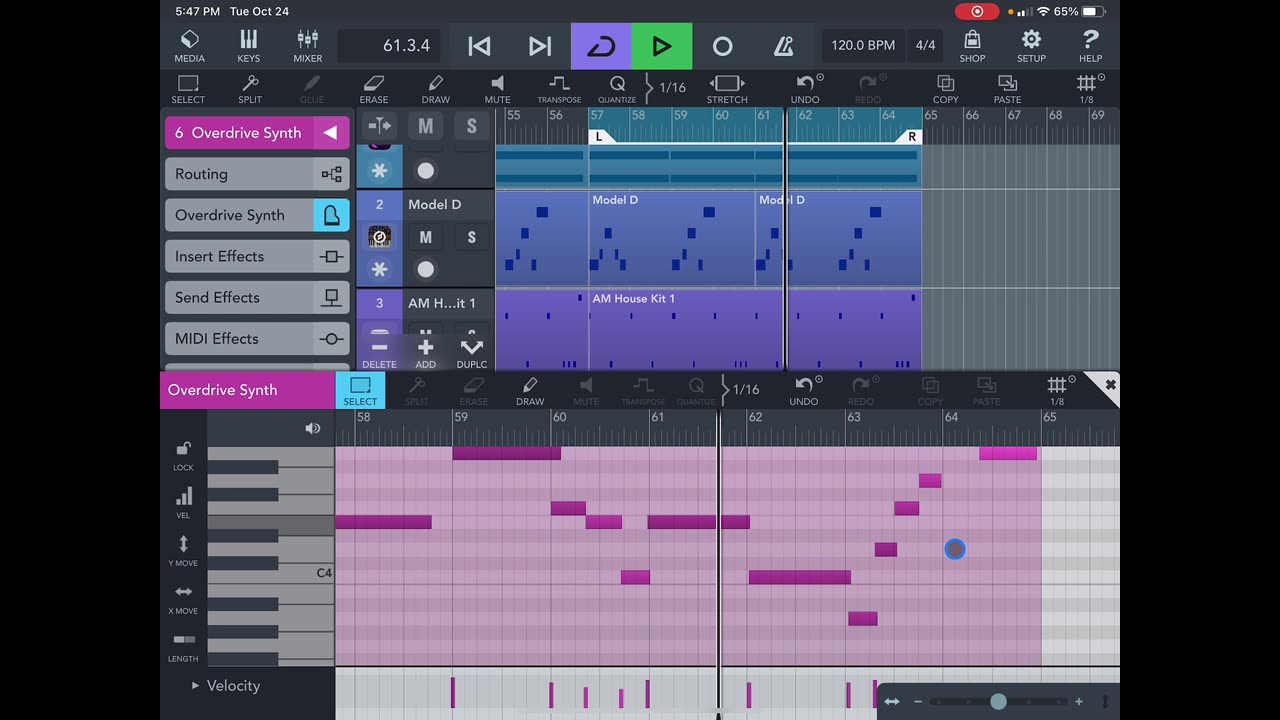Viewport: 1280px width, 720px height.
Task: Jump to the previous marker
Action: 479,46
